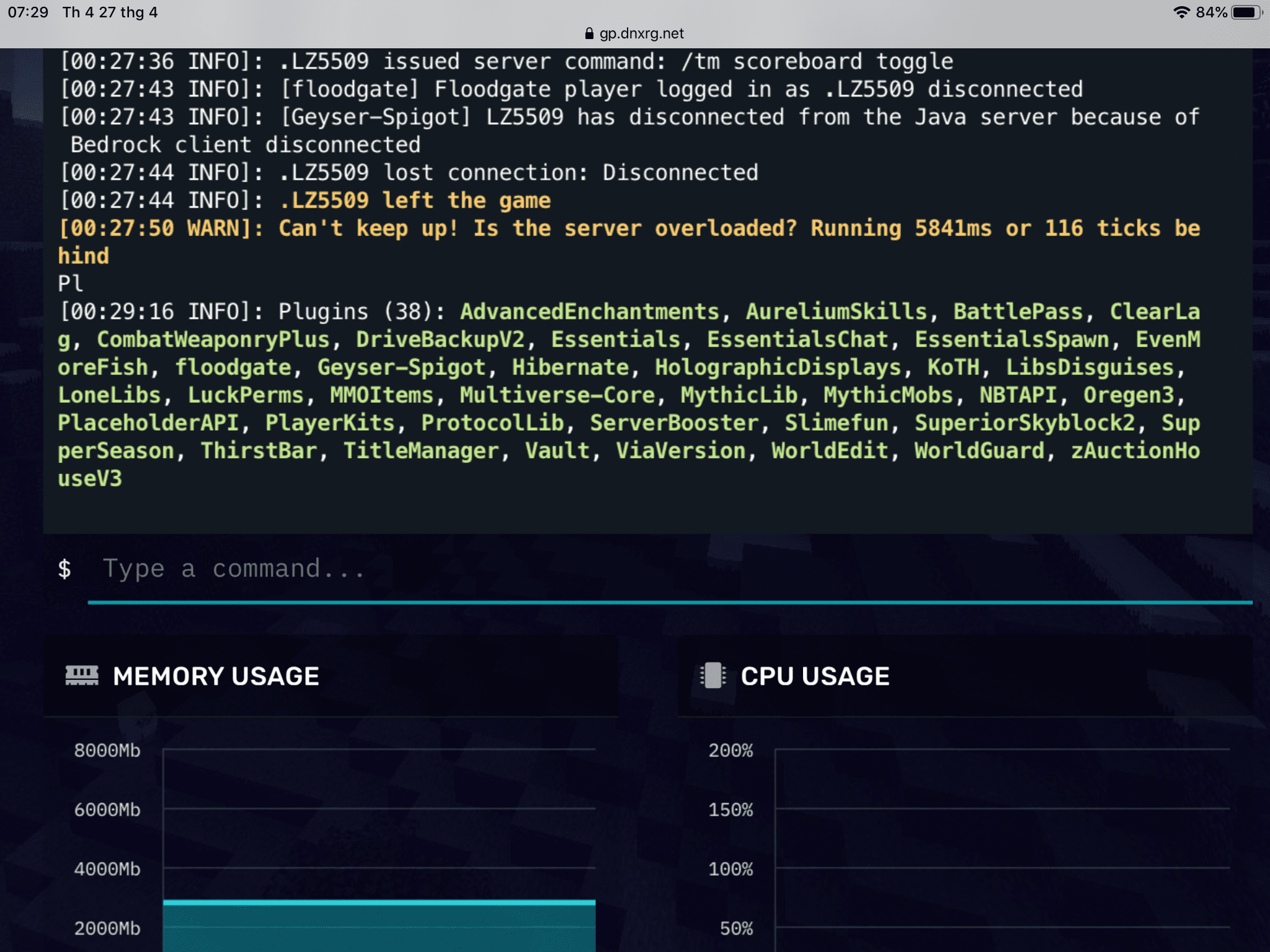Click the 8000Mb label on memory chart
1270x952 pixels.
[107, 751]
